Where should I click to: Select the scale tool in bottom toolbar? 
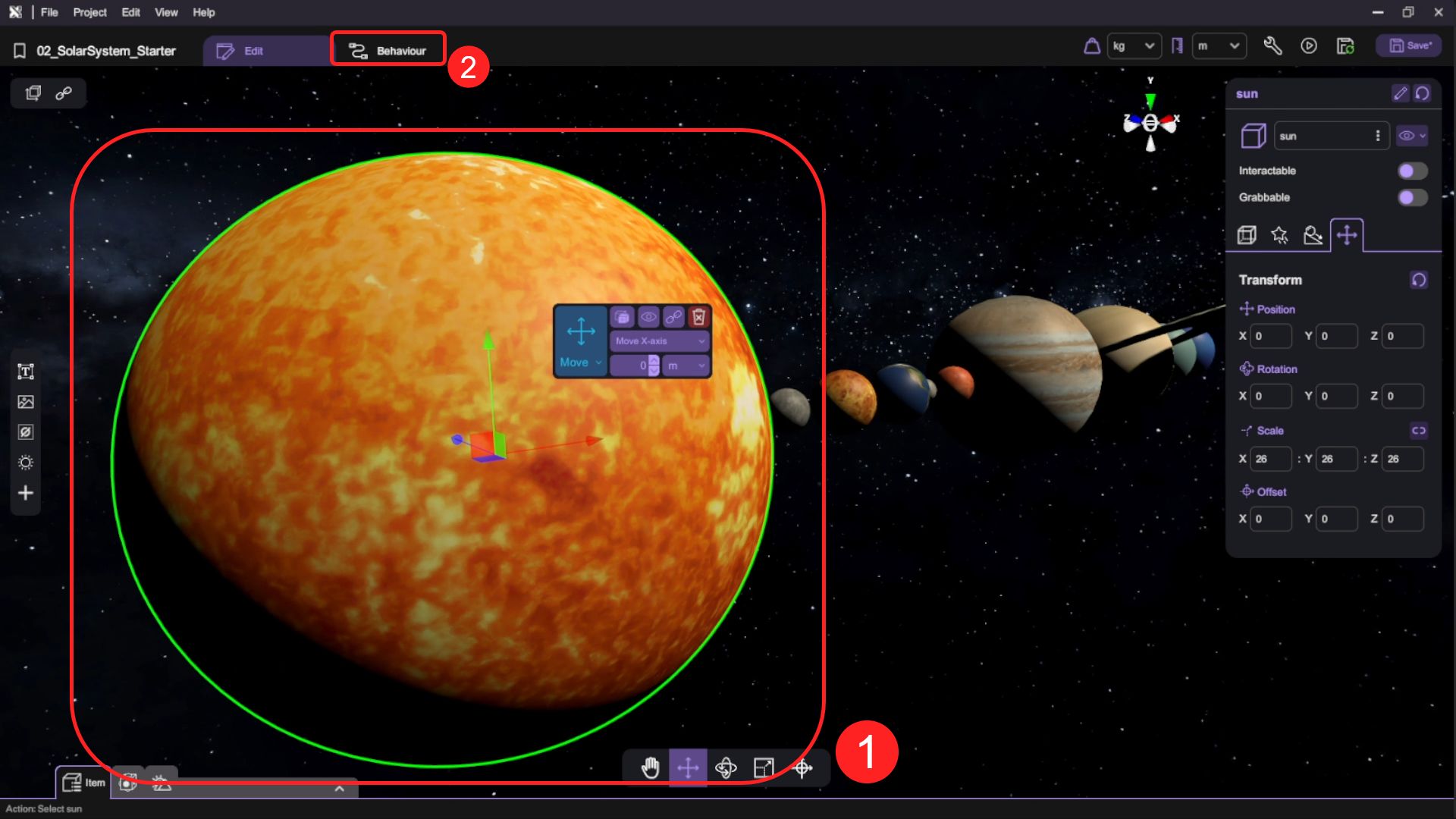764,767
